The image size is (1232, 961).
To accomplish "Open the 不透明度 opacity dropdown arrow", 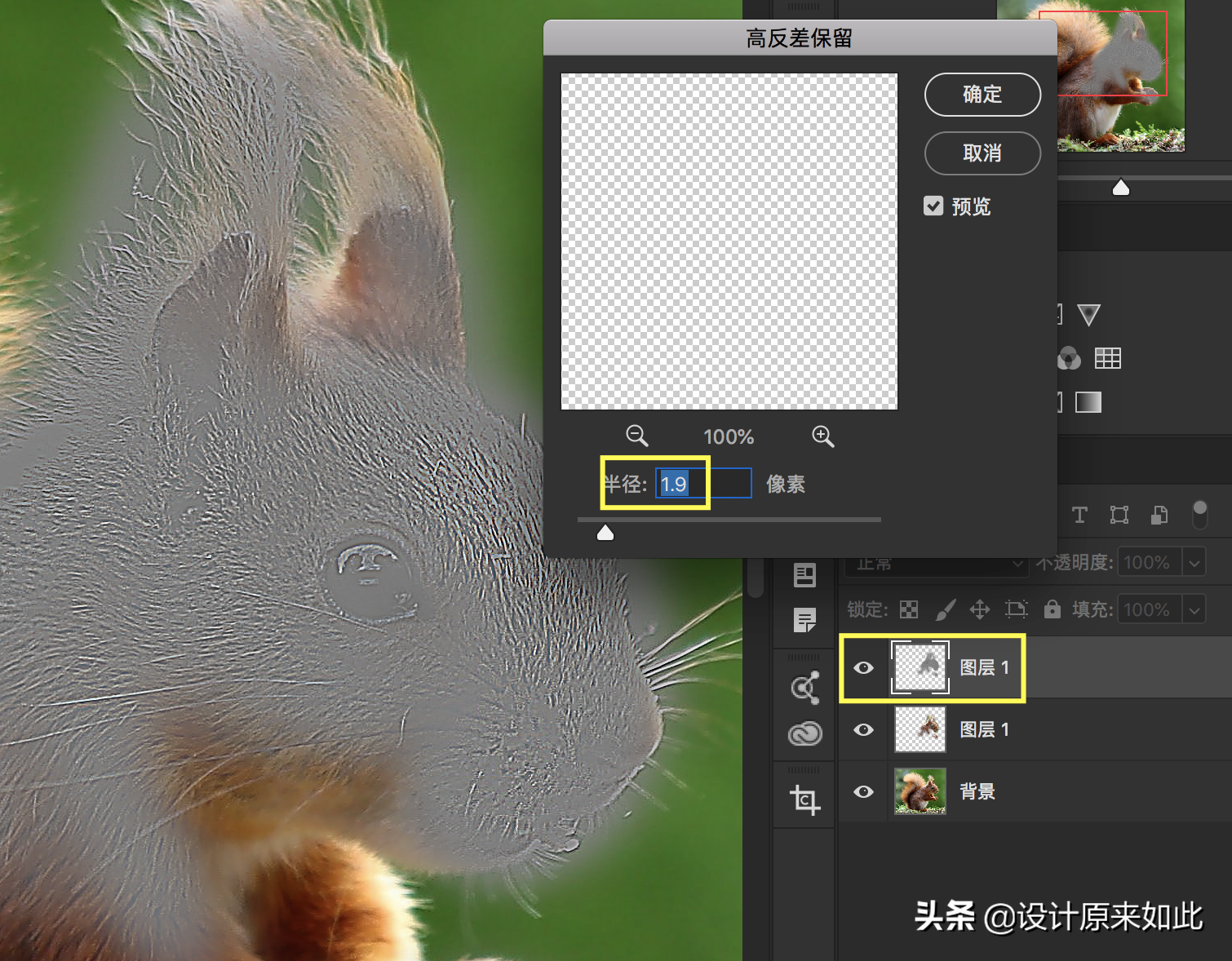I will [1194, 563].
